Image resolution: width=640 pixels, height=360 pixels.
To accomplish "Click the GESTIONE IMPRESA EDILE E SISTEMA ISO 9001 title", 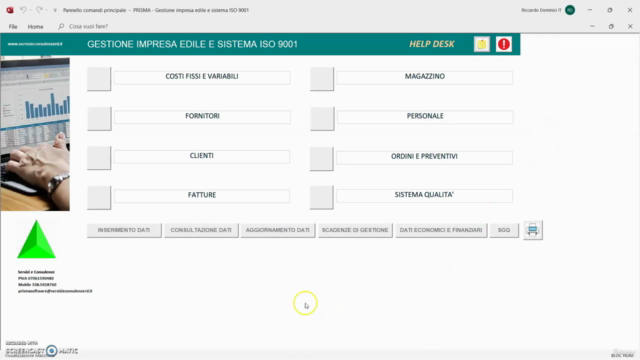I will pyautogui.click(x=192, y=44).
